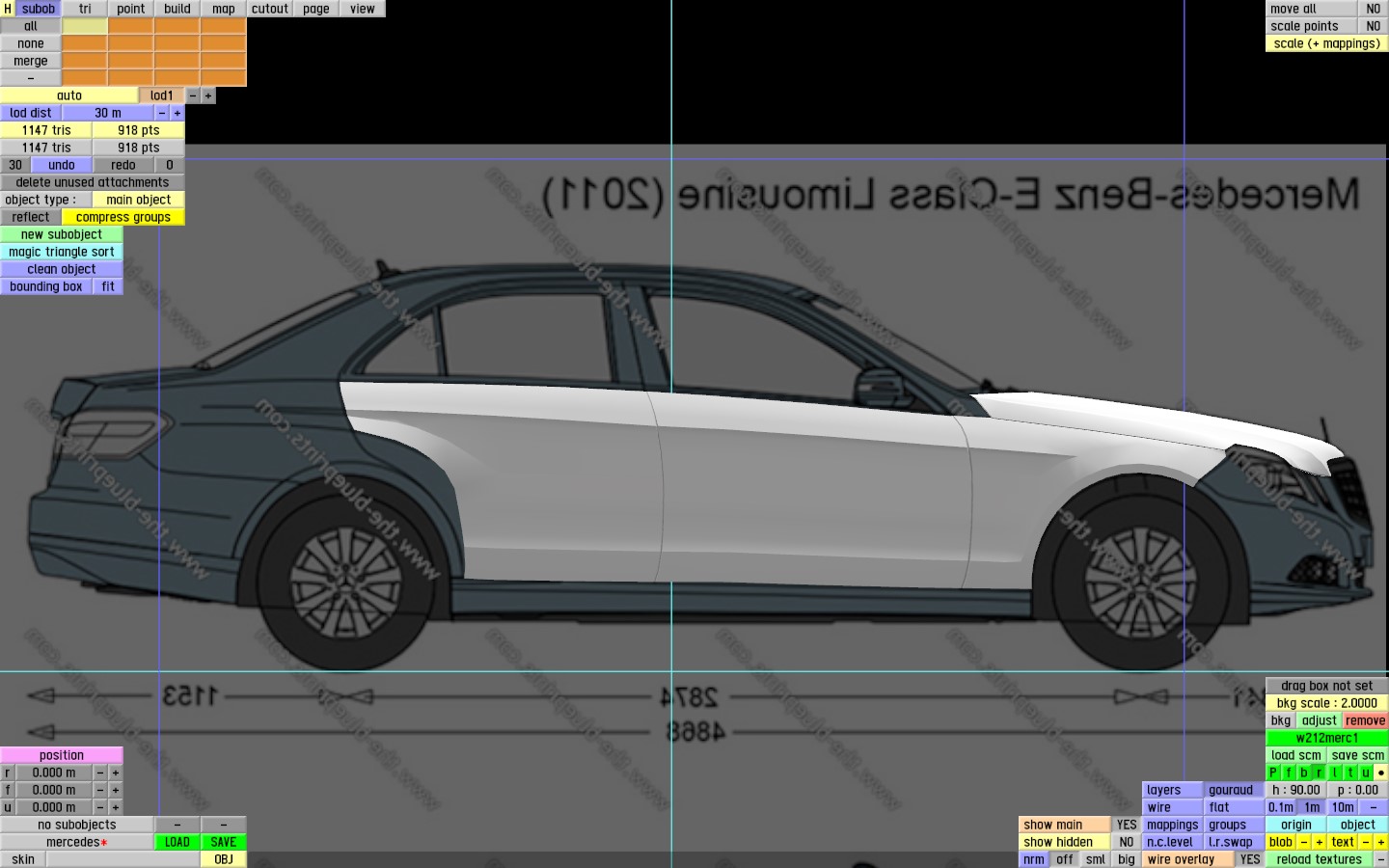
Task: Toggle the move all NO option
Action: coord(1374,9)
